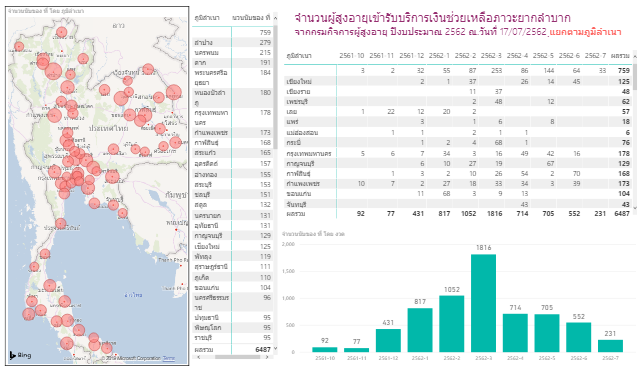The height and width of the screenshot is (371, 643).
Task: Sort by the 2562-1 column header
Action: click(x=439, y=56)
